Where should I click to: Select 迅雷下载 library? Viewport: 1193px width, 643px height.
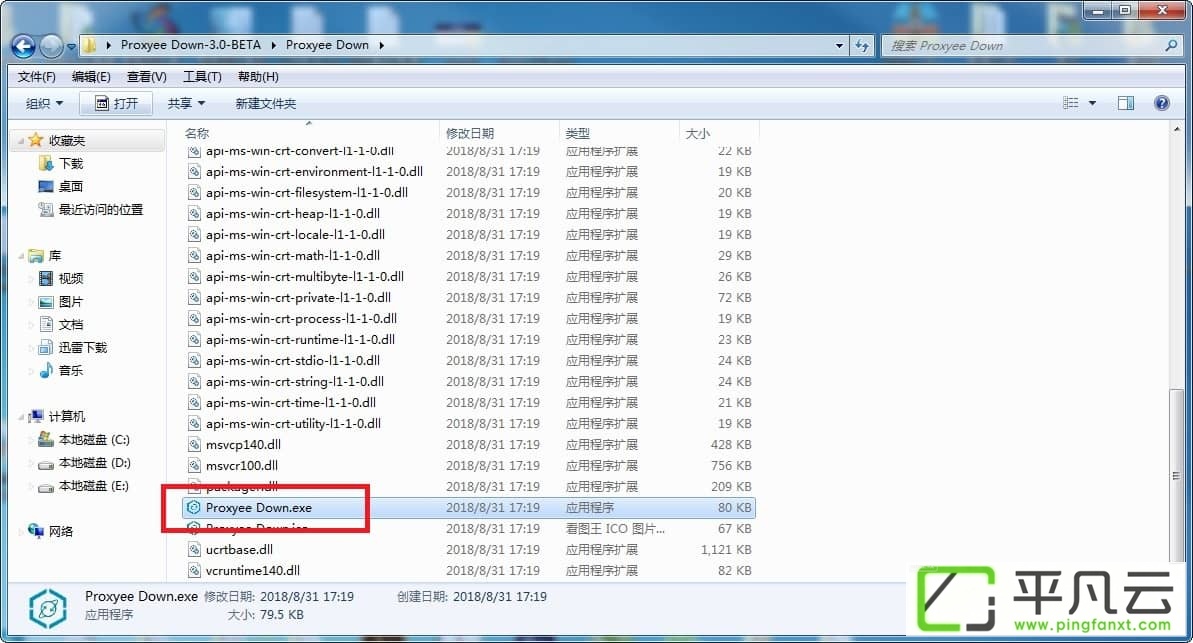(x=83, y=347)
